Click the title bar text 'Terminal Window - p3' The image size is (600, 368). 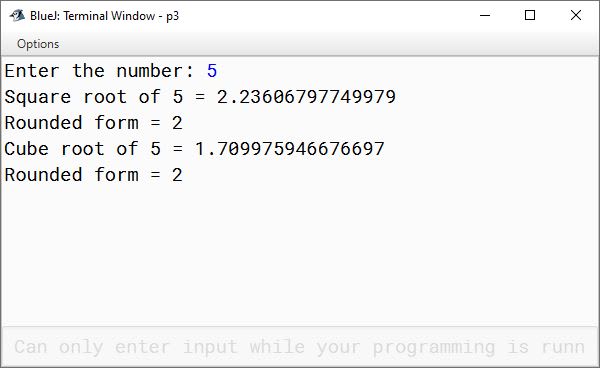[x=121, y=16]
